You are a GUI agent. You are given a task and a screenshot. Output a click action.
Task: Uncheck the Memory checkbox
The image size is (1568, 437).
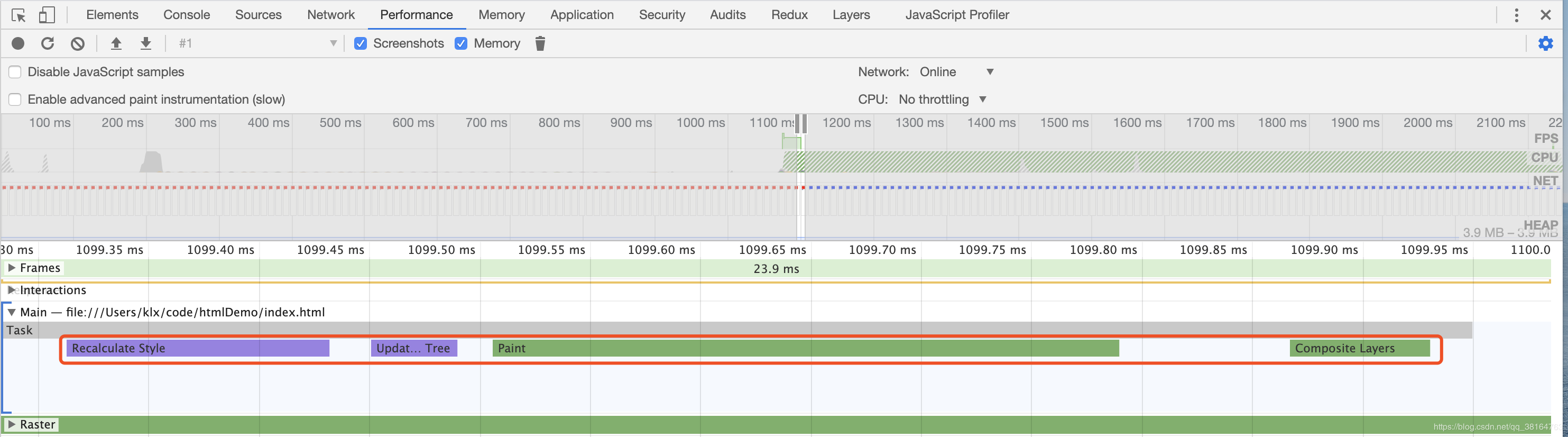click(x=461, y=43)
